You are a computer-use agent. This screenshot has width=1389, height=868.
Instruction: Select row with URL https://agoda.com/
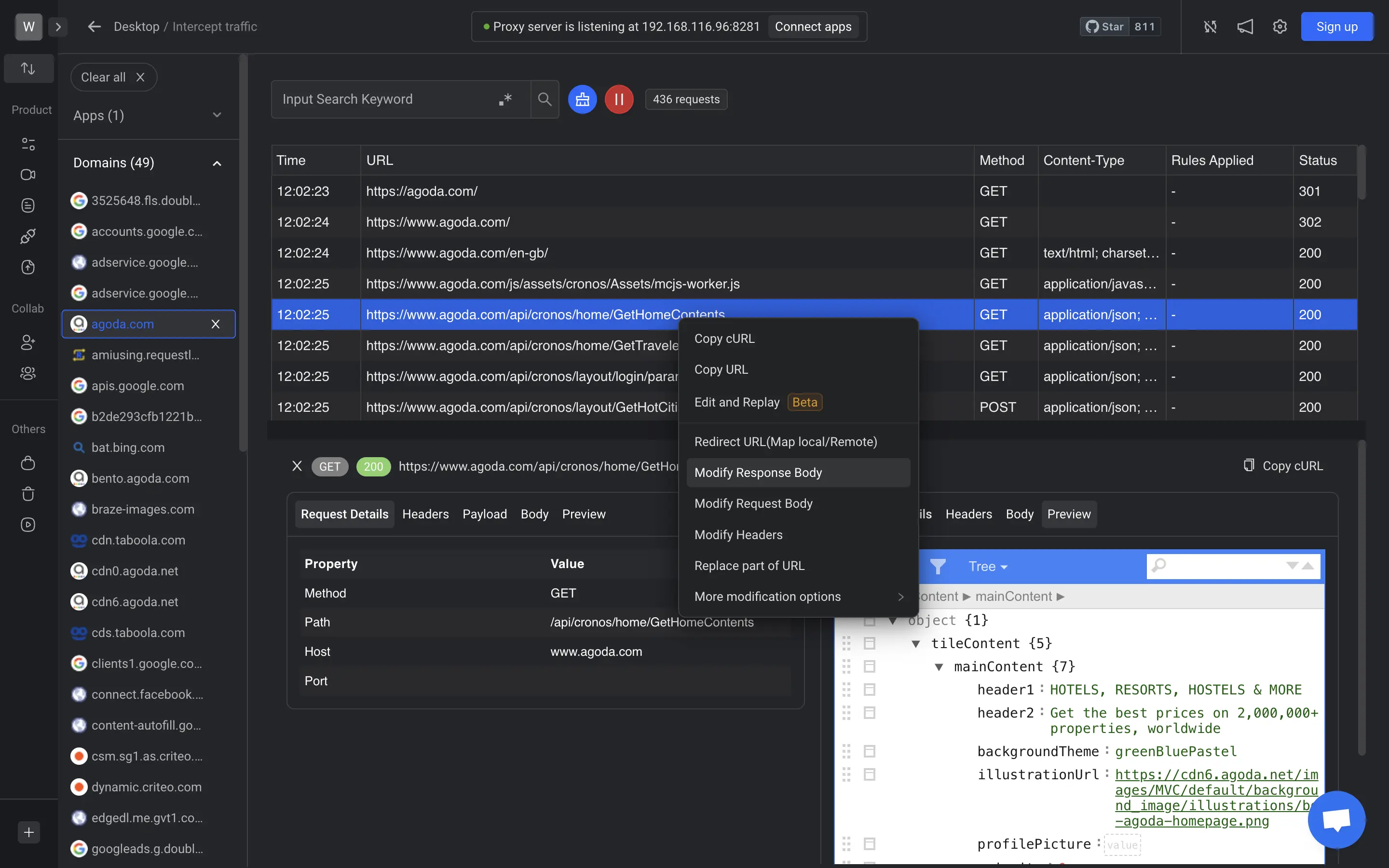pos(814,191)
